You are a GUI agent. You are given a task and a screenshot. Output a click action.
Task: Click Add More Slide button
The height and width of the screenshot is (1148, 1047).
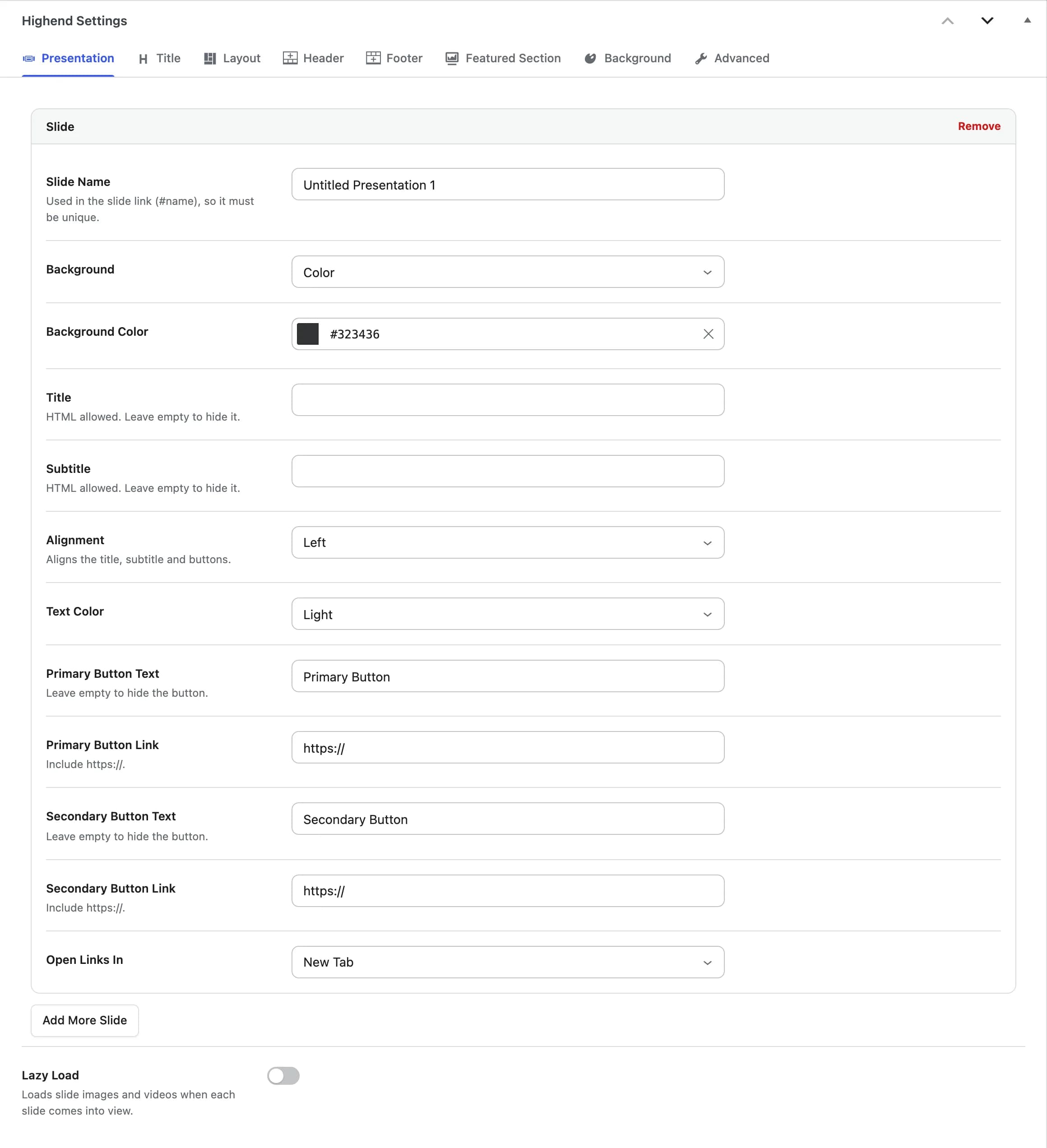coord(85,1020)
